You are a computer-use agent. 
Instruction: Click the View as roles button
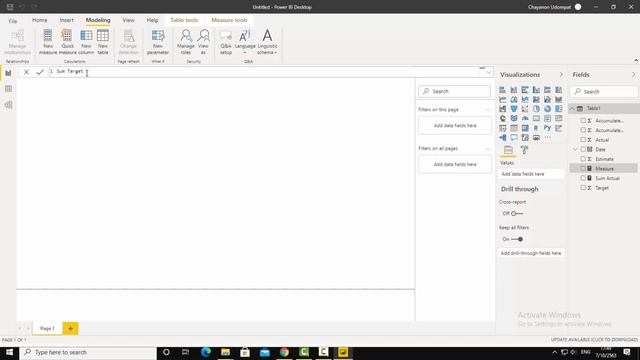[203, 42]
